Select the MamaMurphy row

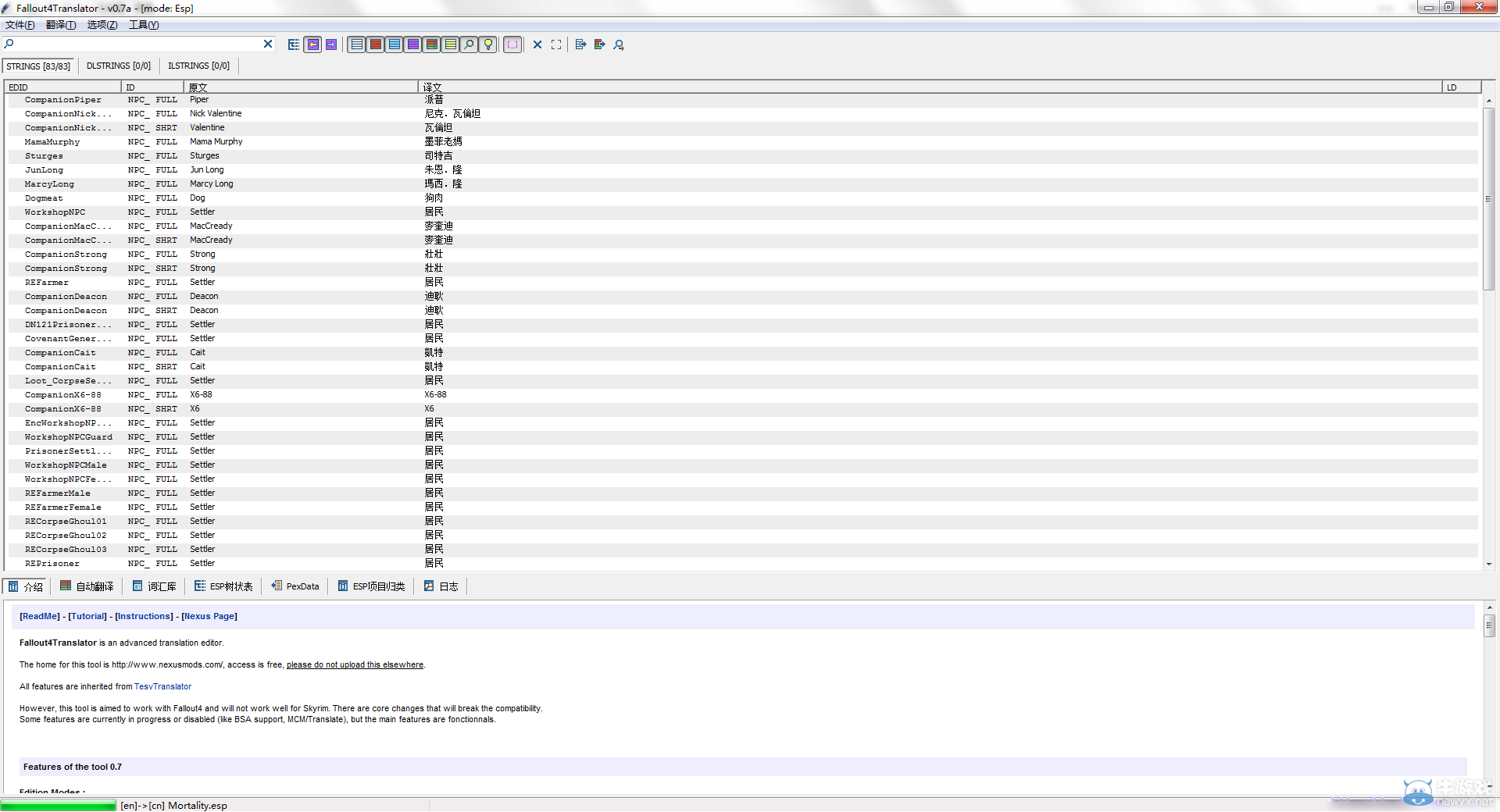(742, 142)
